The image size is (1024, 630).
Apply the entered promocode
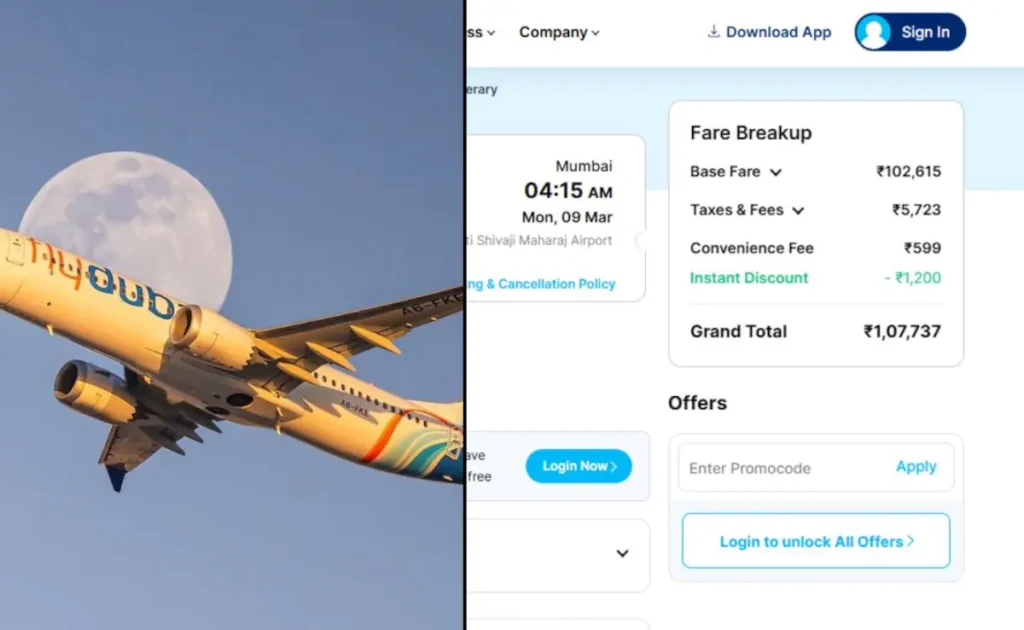pos(915,467)
